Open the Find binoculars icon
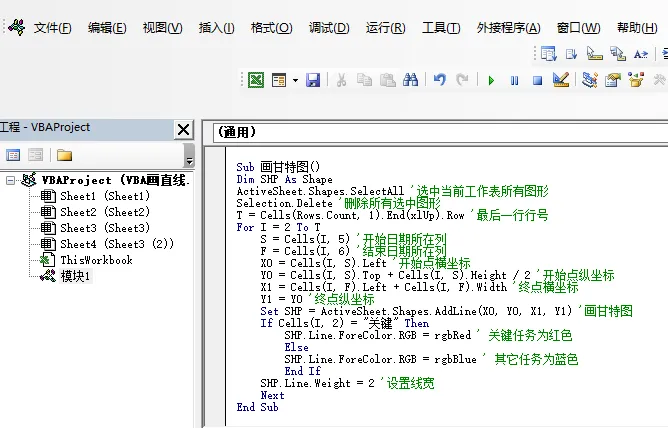This screenshot has width=668, height=428. click(x=411, y=80)
